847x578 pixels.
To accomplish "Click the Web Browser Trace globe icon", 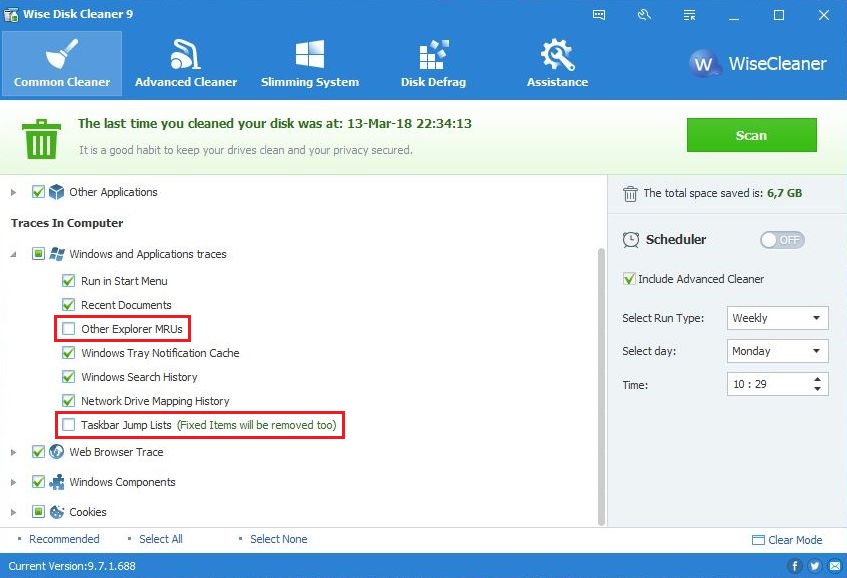I will [x=56, y=452].
